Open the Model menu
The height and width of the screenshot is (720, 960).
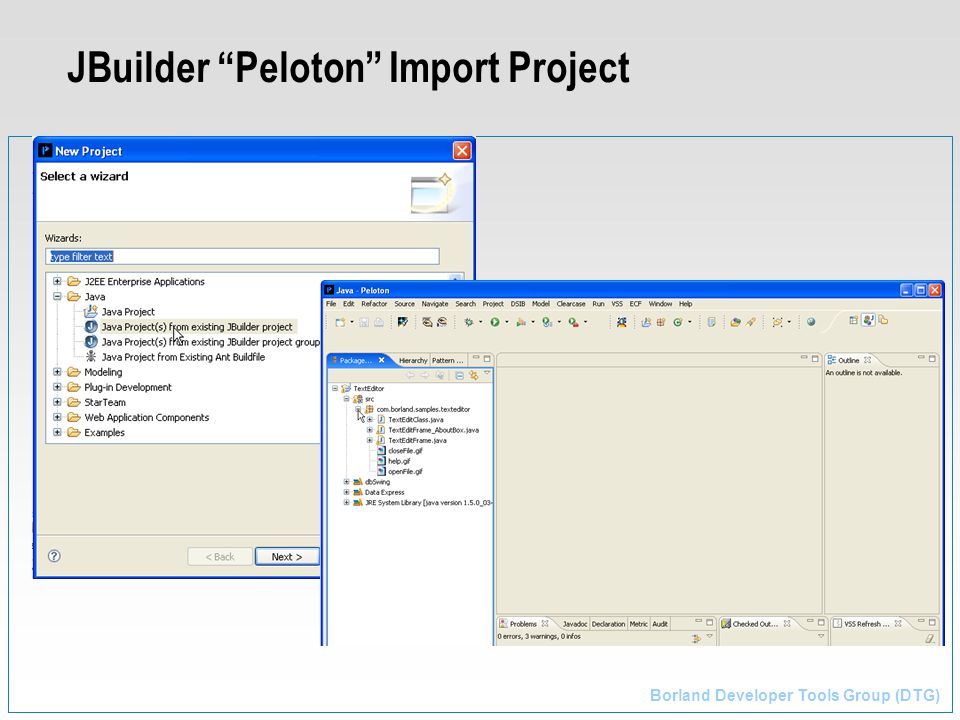coord(541,304)
